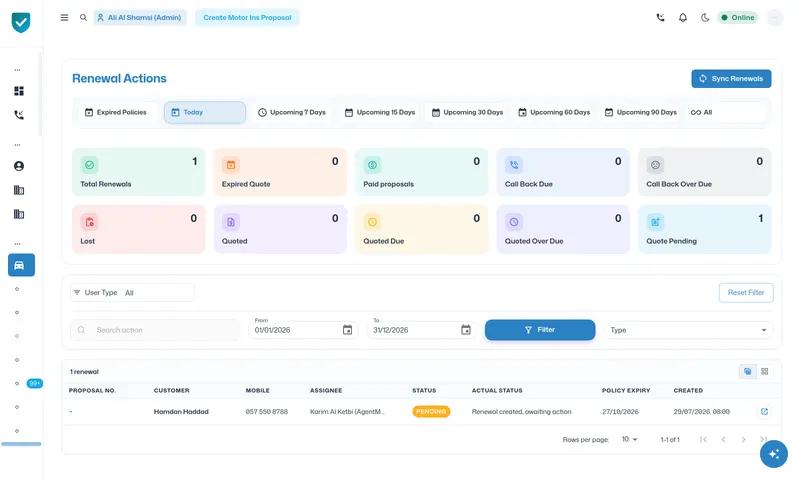Switch to Upcoming 90 Days tab
The image size is (800, 480).
click(641, 112)
